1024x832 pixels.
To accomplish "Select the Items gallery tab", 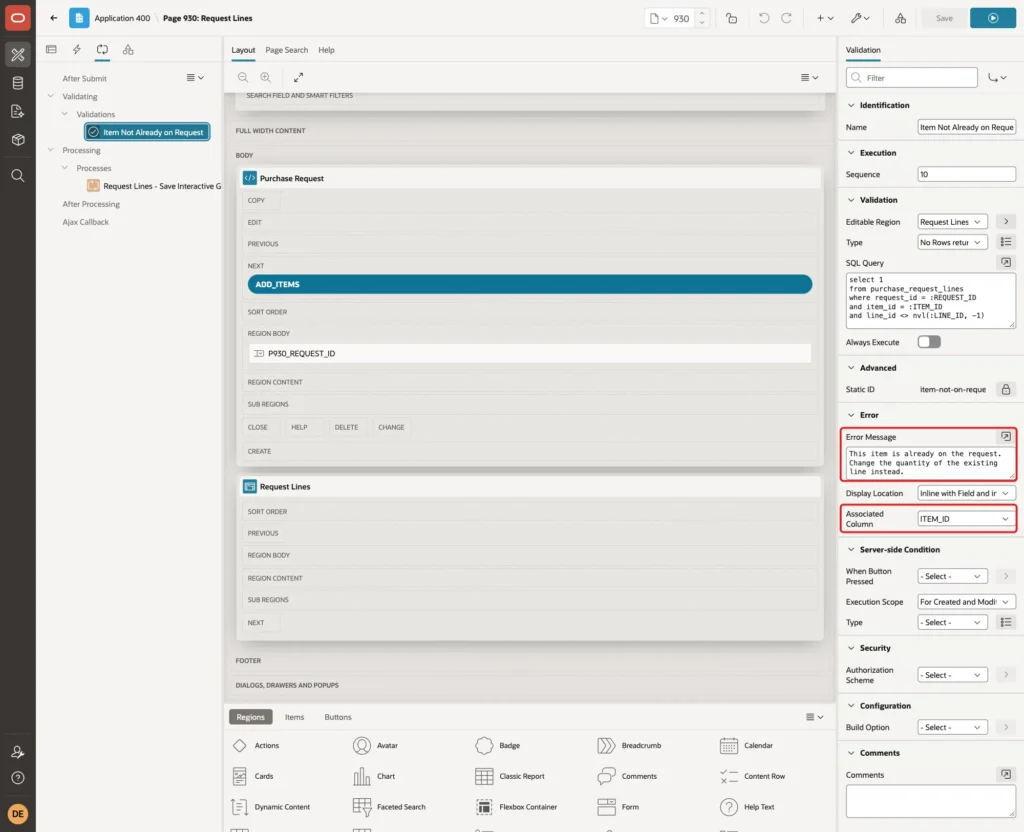I will click(x=295, y=717).
